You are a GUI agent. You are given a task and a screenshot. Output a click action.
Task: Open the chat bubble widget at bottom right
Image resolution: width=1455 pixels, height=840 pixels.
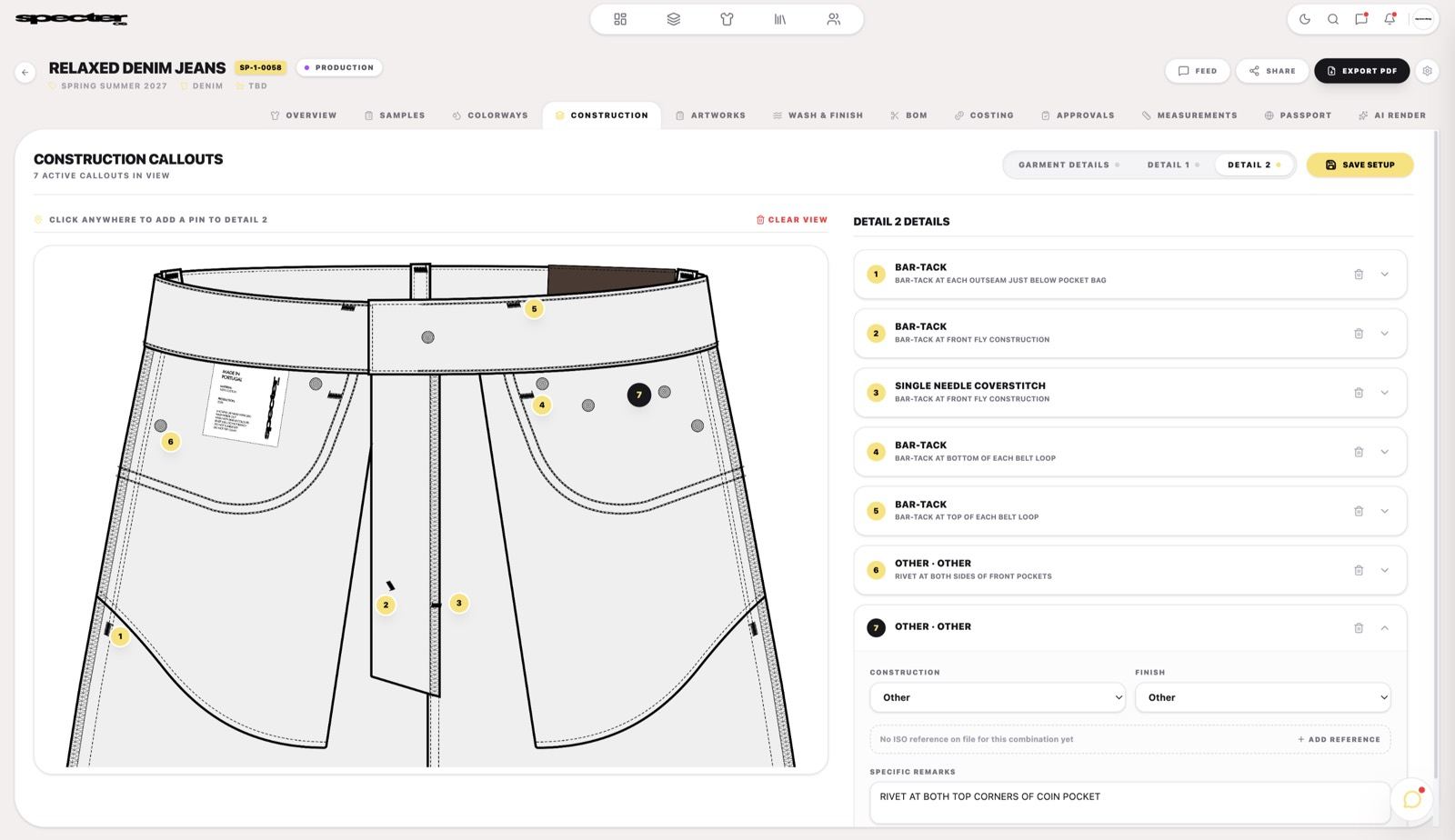coord(1412,799)
